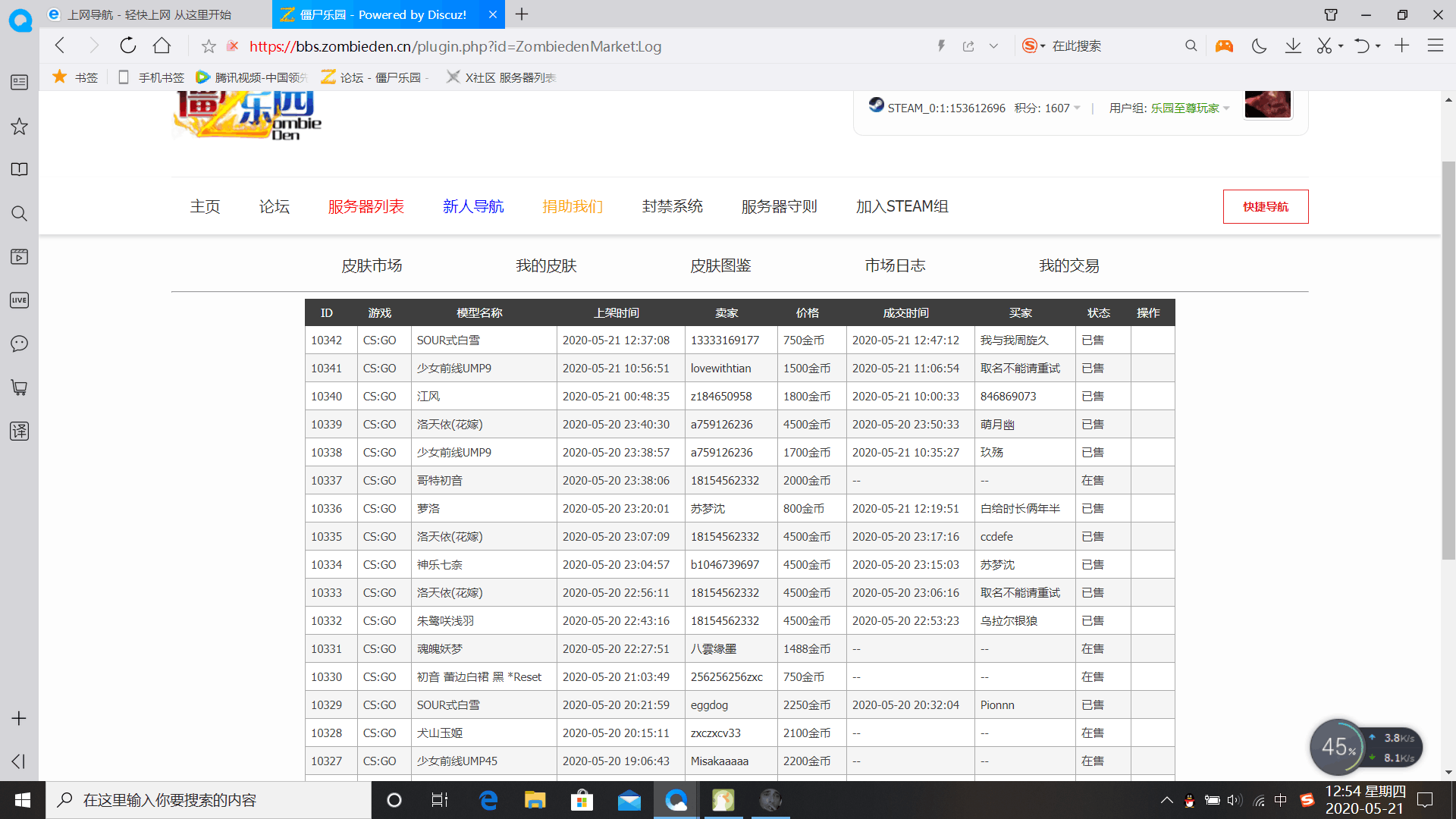This screenshot has height=819, width=1456.
Task: Open sidebar shopping cart icon
Action: 19,388
